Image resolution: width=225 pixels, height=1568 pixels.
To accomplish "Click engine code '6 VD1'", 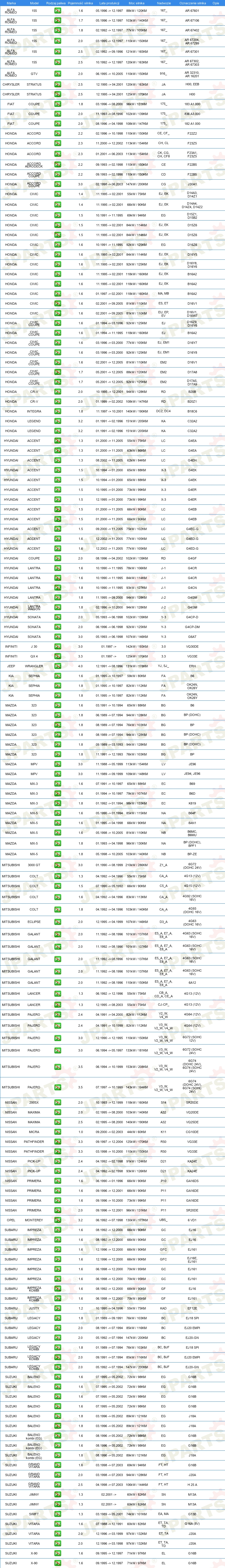I will tap(192, 1220).
